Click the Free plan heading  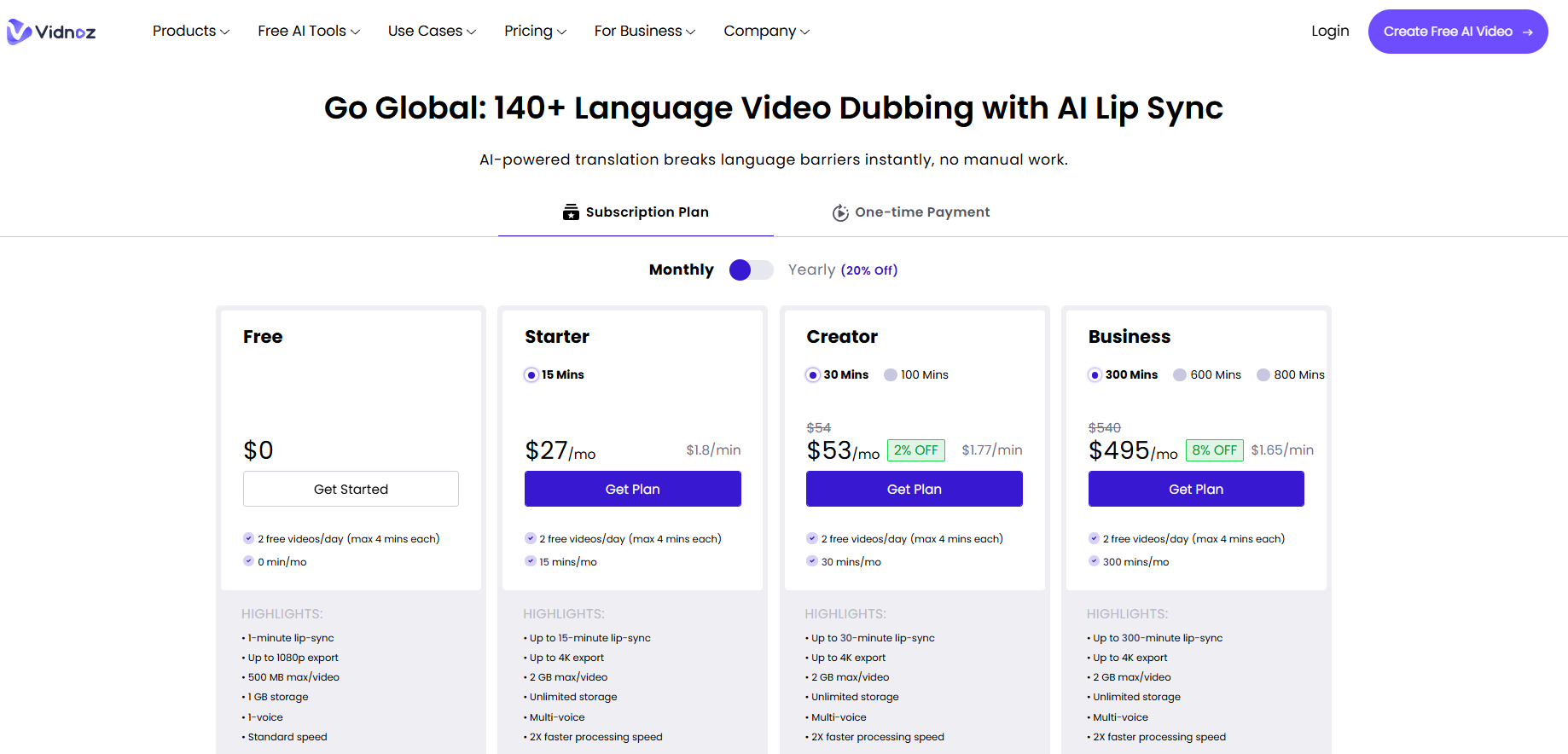coord(263,337)
